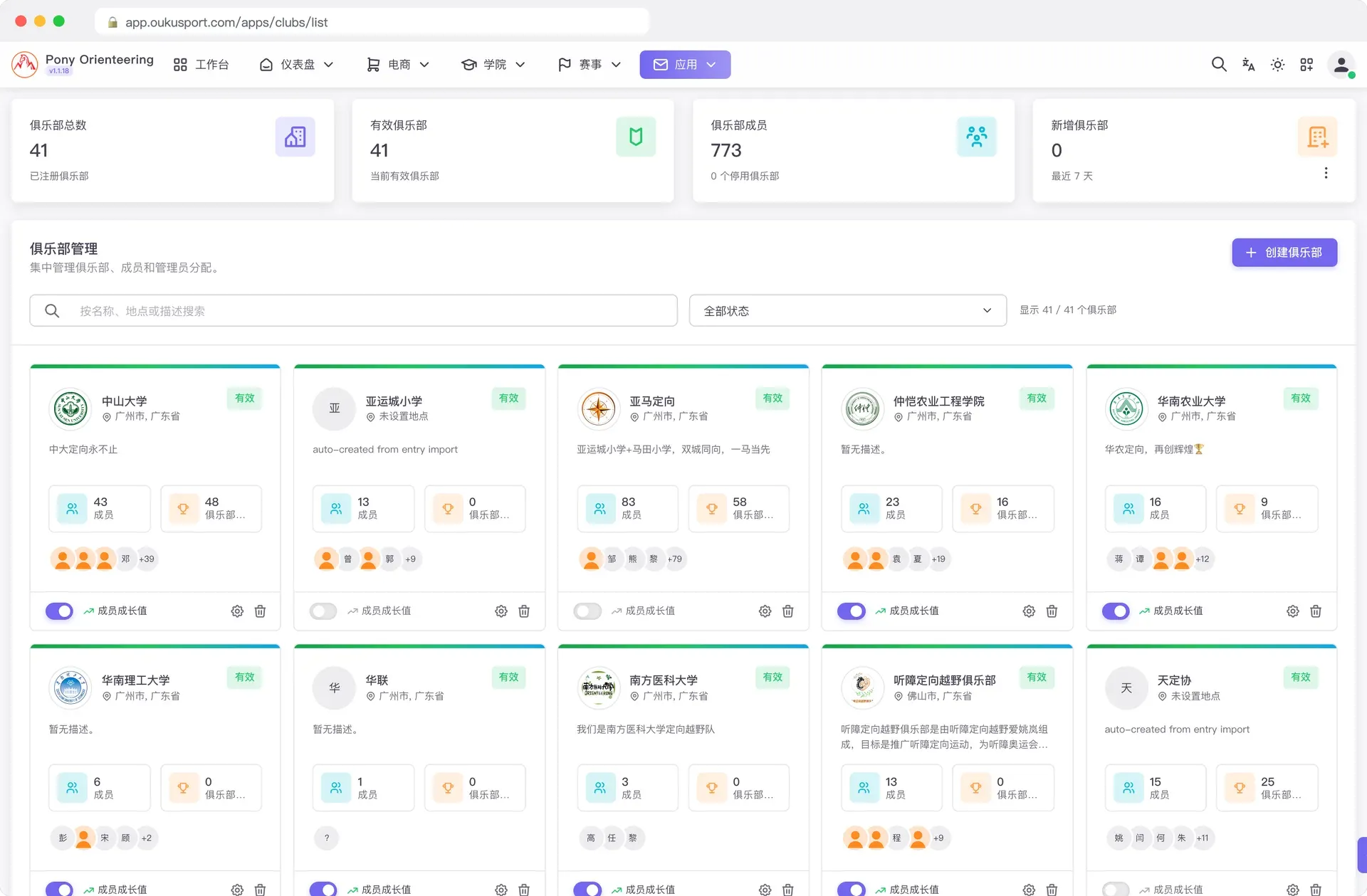Click trash icon on 亚马定向 card
Screen dimensions: 1367x896
point(788,611)
